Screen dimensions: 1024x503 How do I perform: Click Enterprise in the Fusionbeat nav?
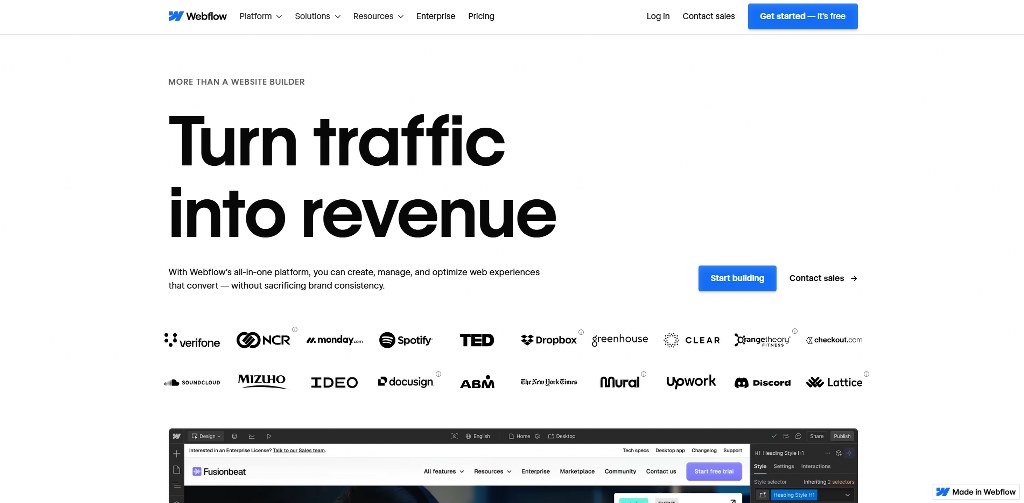coord(536,472)
